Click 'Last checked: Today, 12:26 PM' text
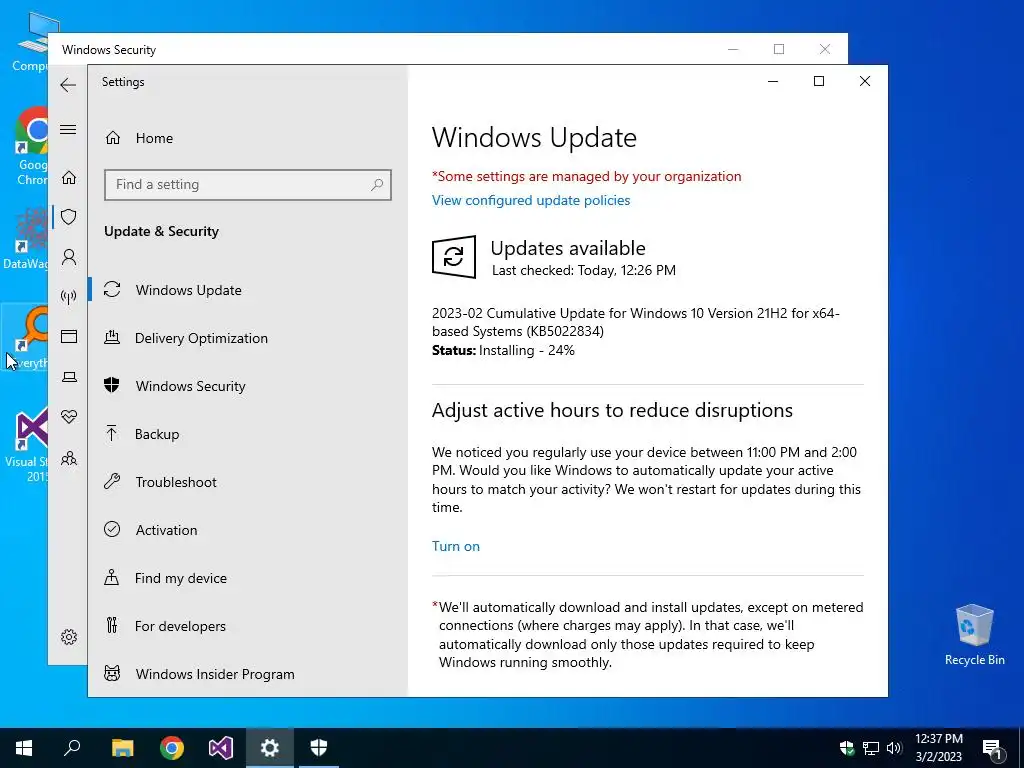 [x=584, y=270]
